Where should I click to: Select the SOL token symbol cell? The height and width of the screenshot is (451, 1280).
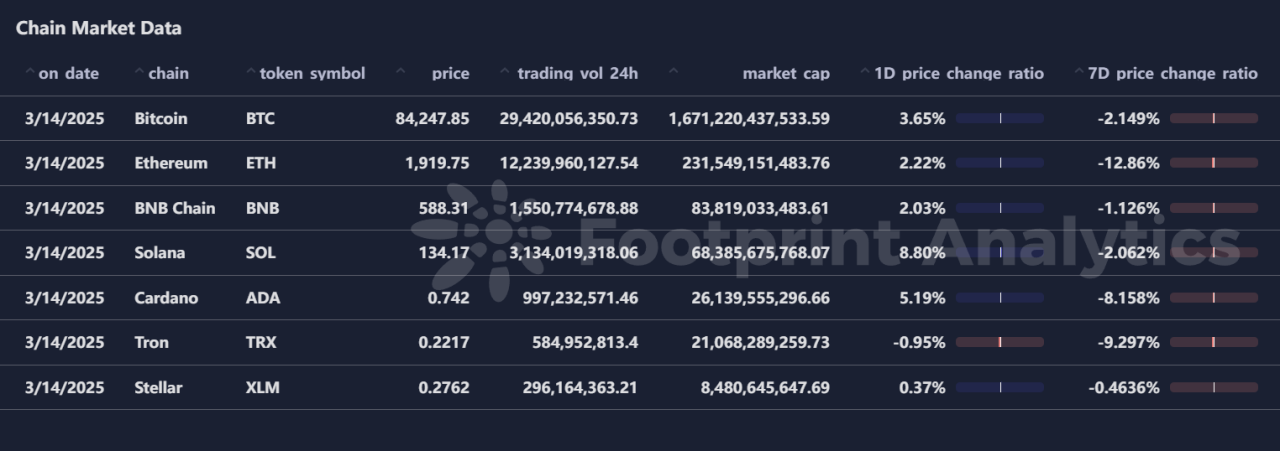click(x=259, y=253)
